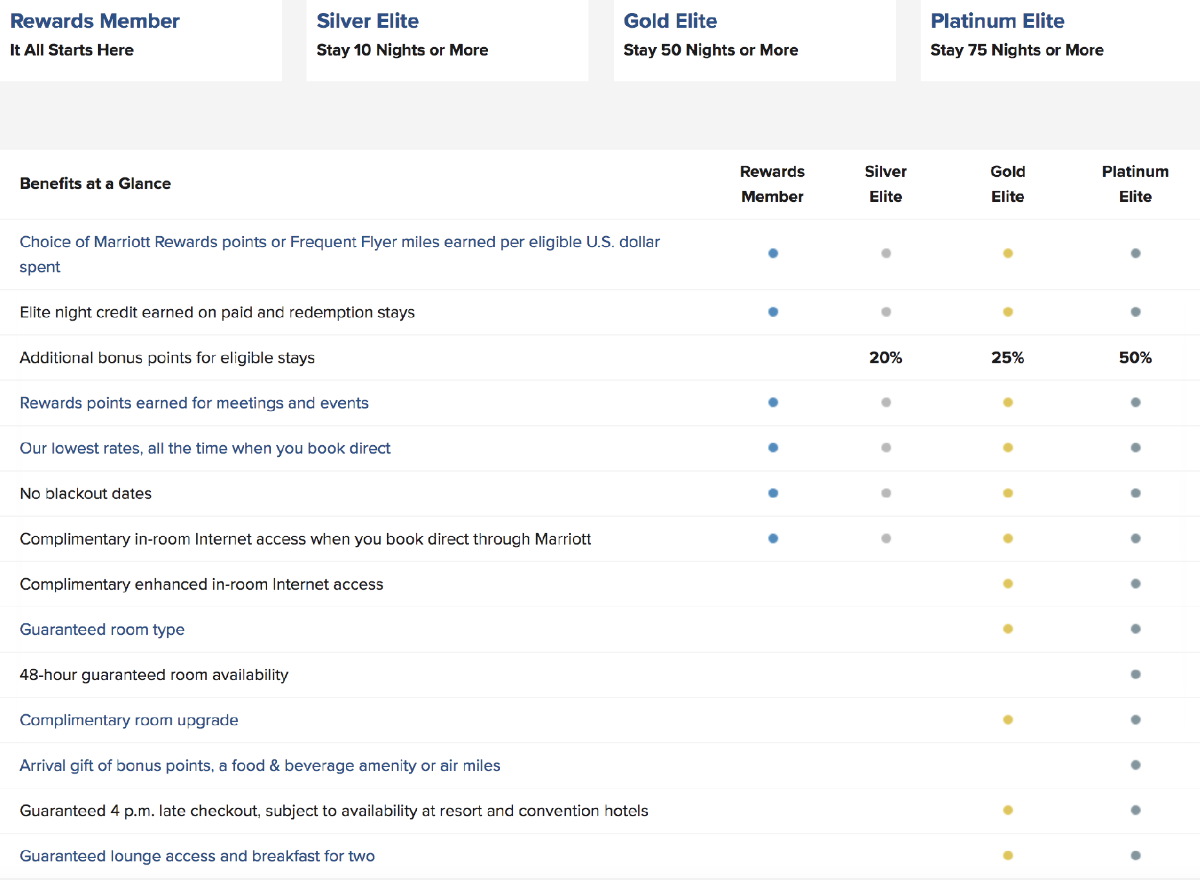
Task: Click gold dot for Guaranteed room type
Action: click(x=1008, y=629)
